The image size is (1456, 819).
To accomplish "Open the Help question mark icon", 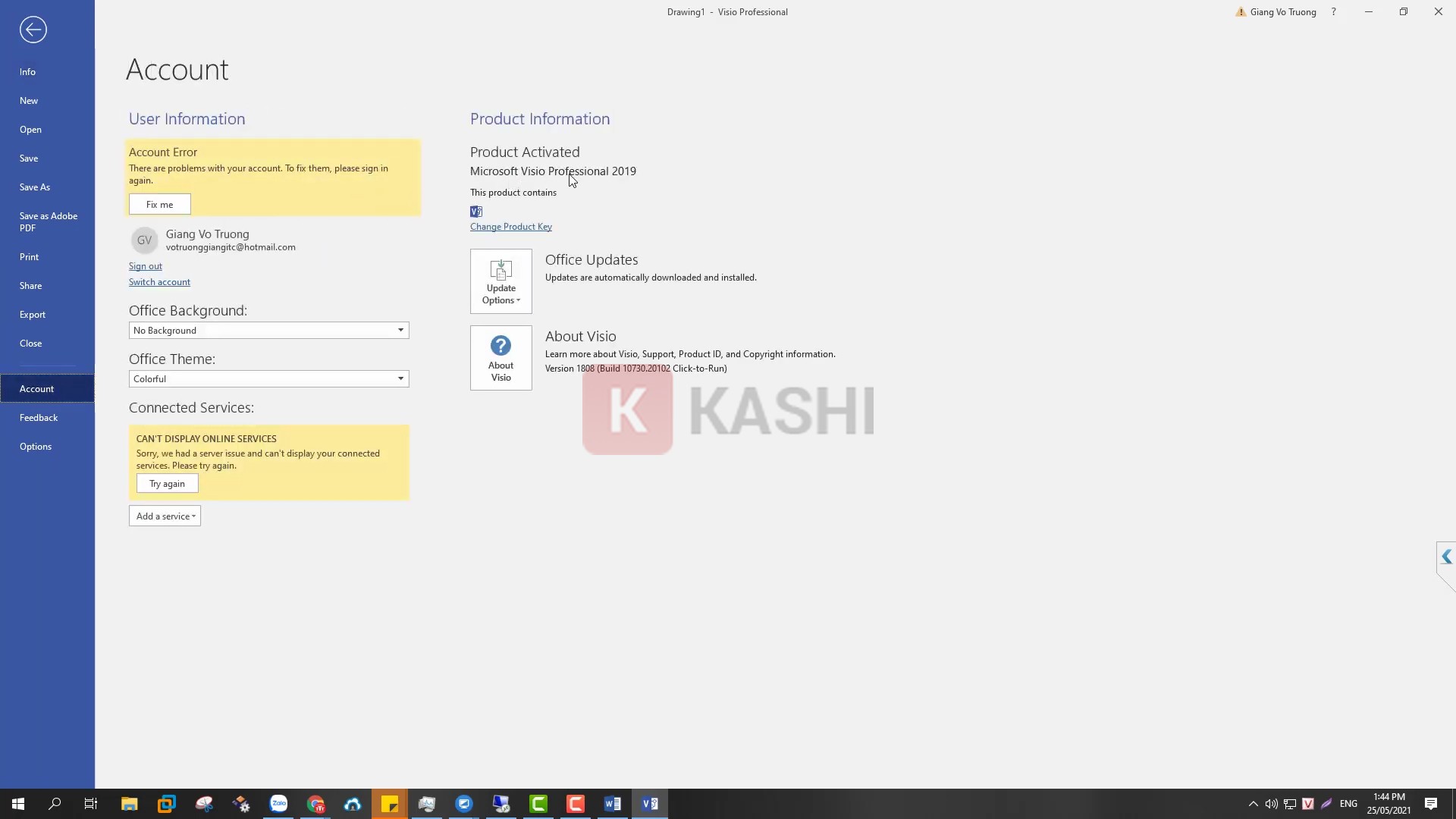I will (1333, 12).
